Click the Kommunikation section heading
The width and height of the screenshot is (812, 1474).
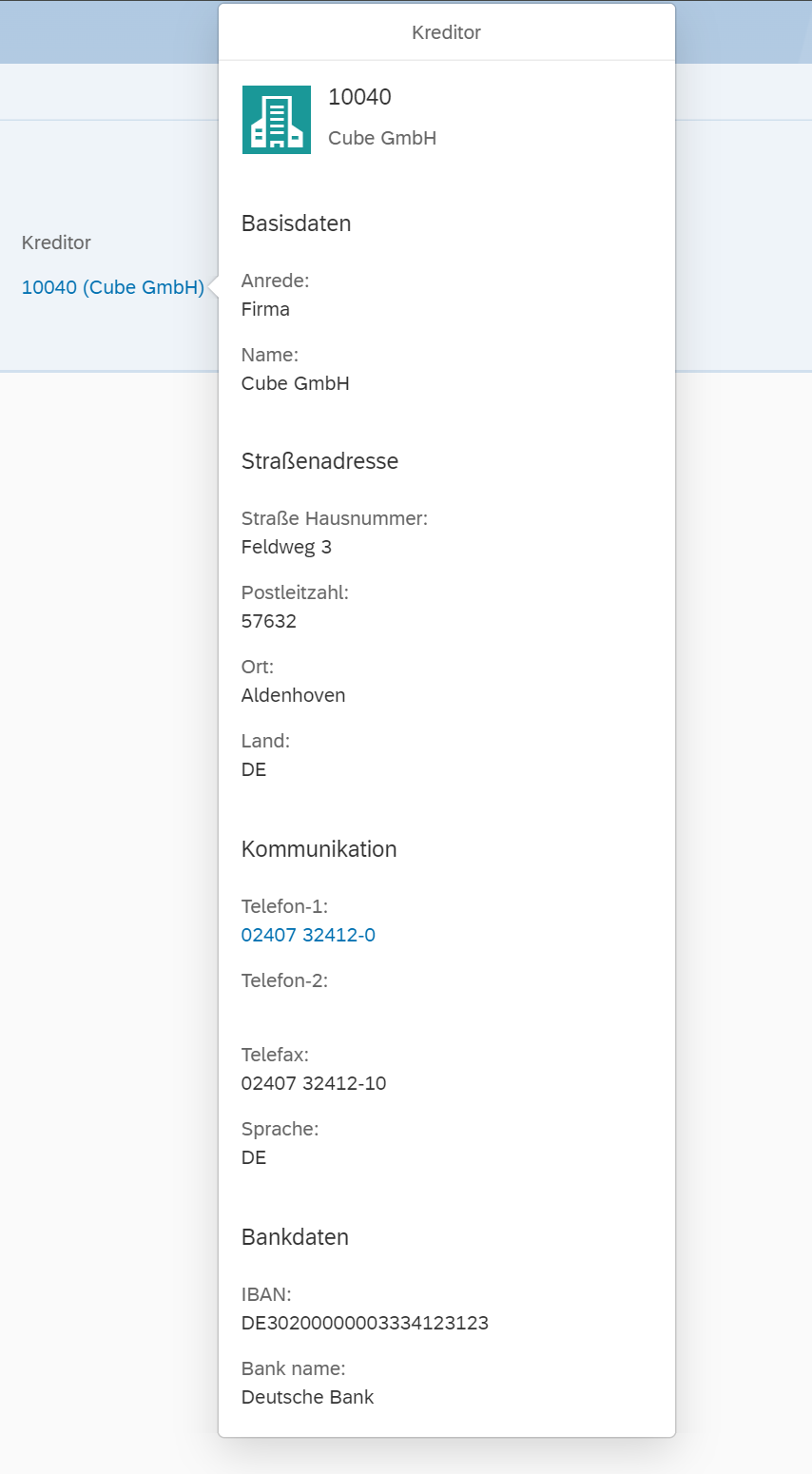(319, 848)
